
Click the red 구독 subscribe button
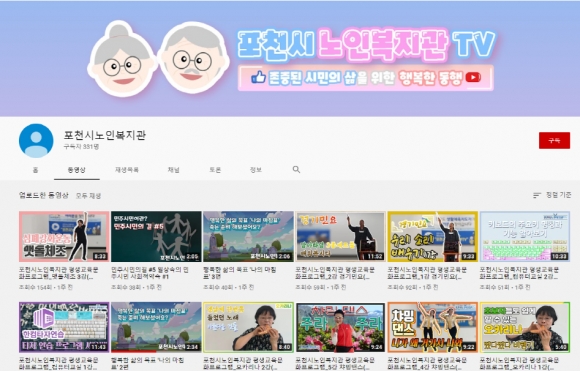tap(554, 141)
